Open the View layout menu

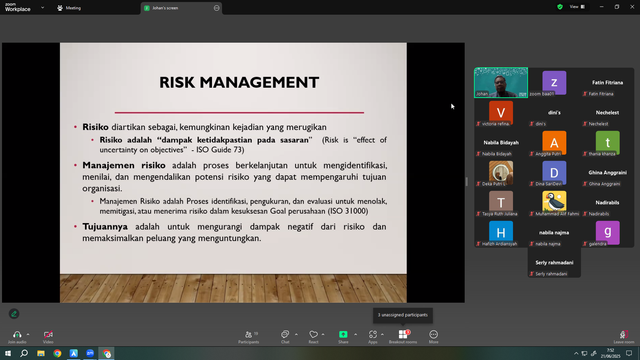[577, 7]
